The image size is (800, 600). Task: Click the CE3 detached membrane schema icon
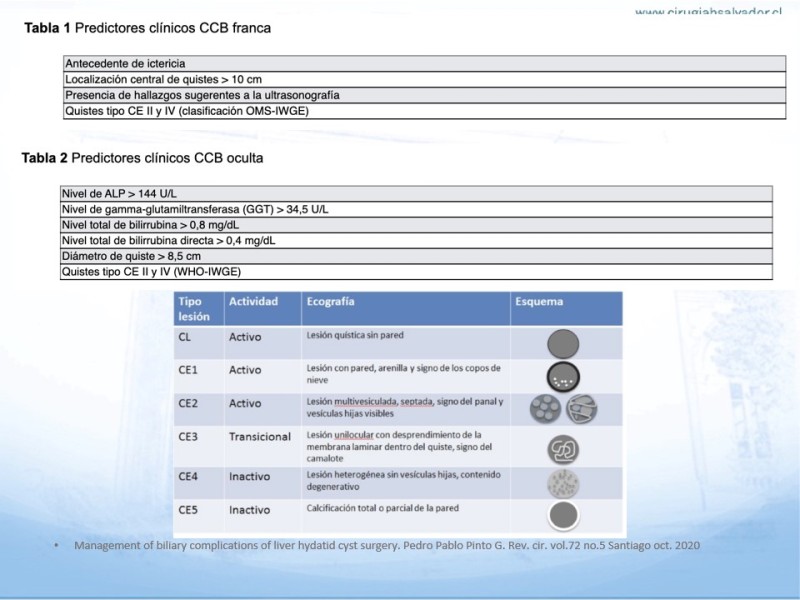click(x=563, y=449)
